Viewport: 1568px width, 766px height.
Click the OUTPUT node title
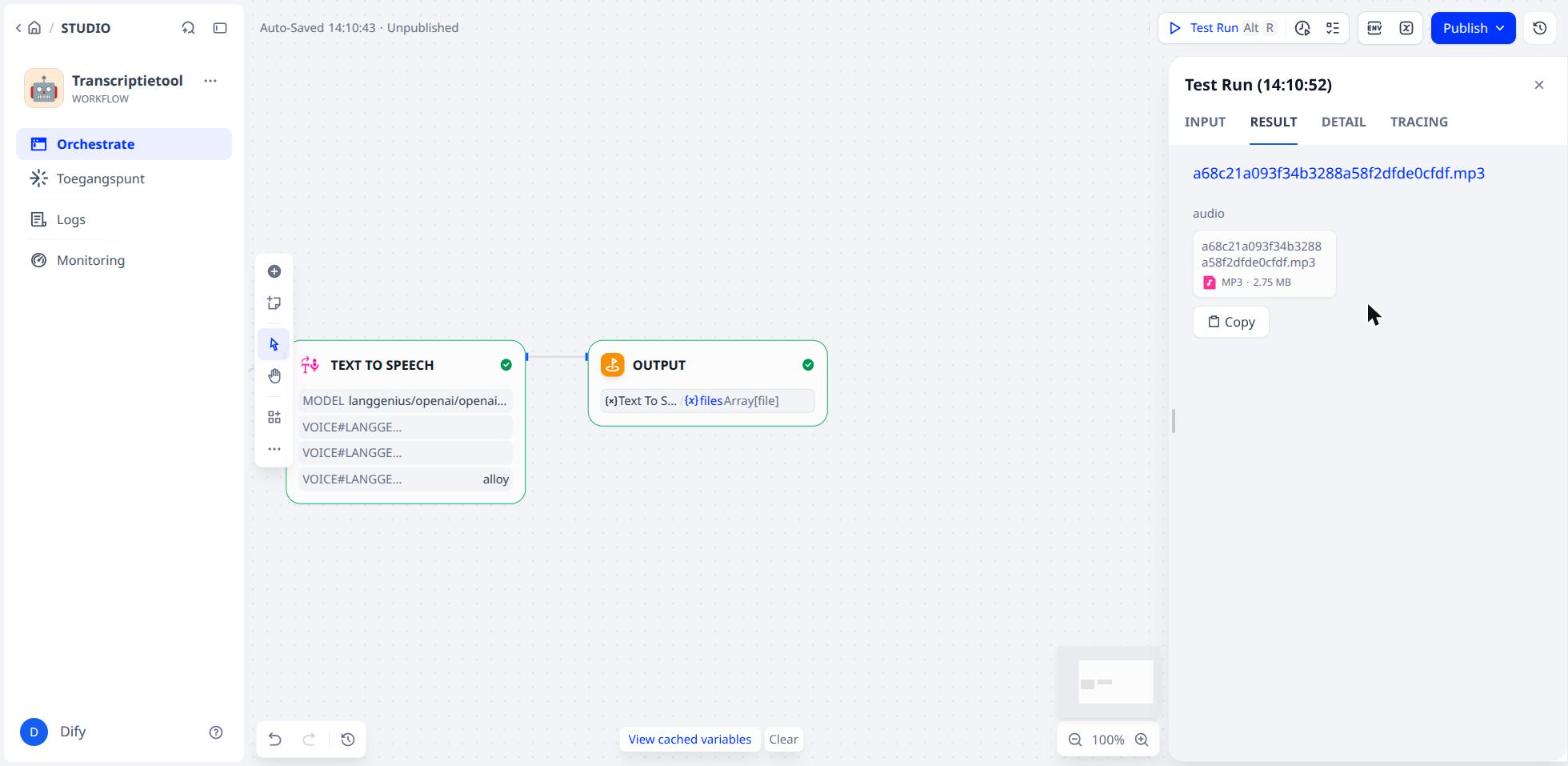point(659,365)
